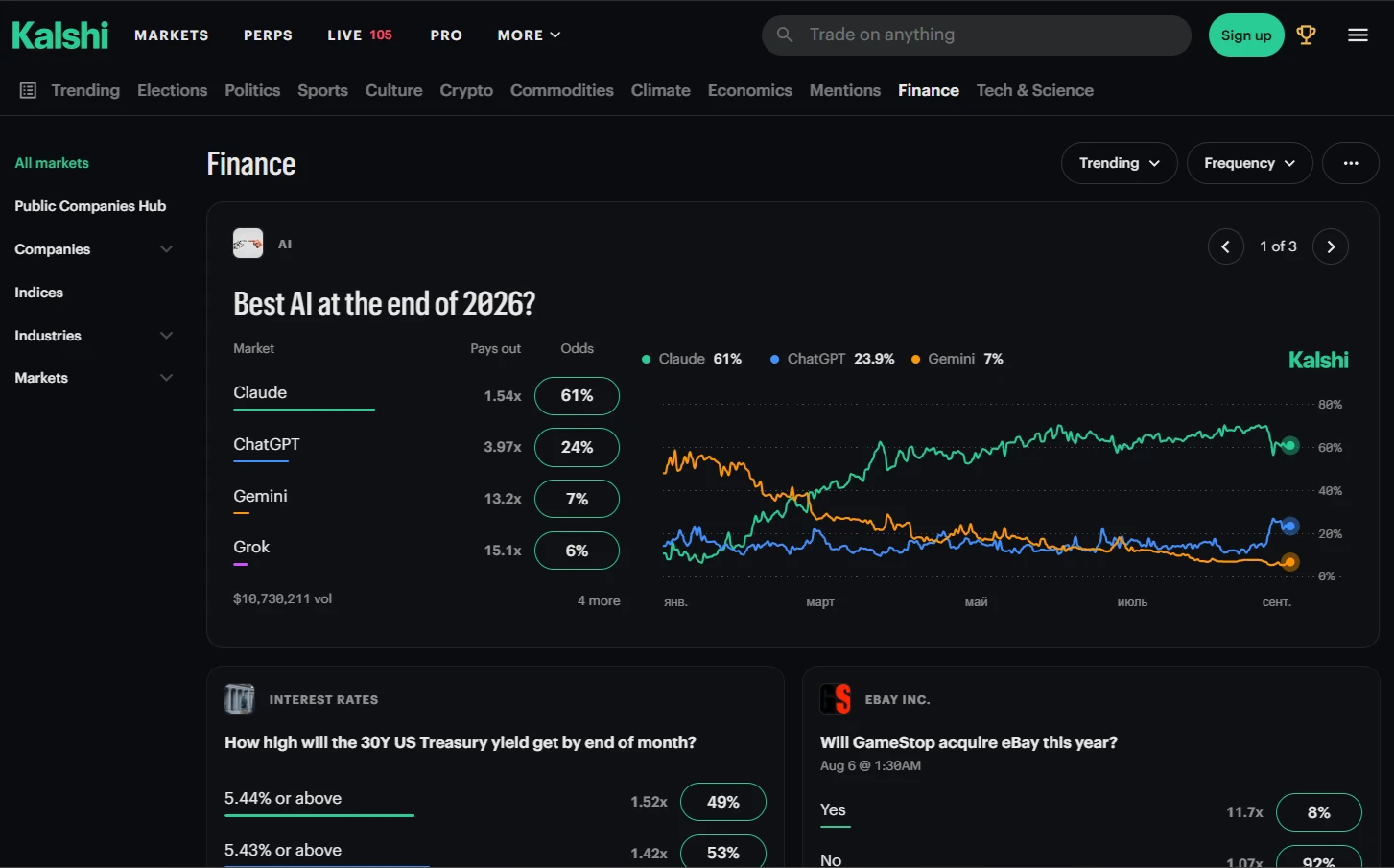Select the Finance category tab
The height and width of the screenshot is (868, 1394).
(929, 90)
